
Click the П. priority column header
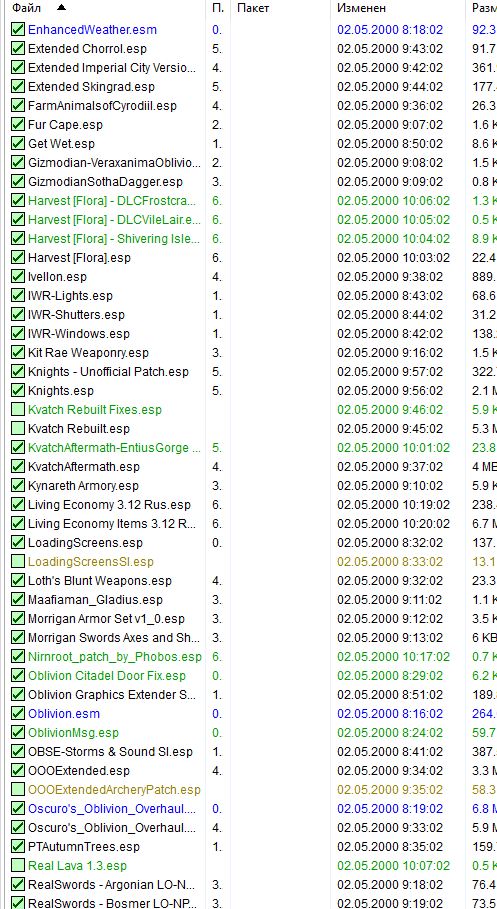click(x=217, y=8)
